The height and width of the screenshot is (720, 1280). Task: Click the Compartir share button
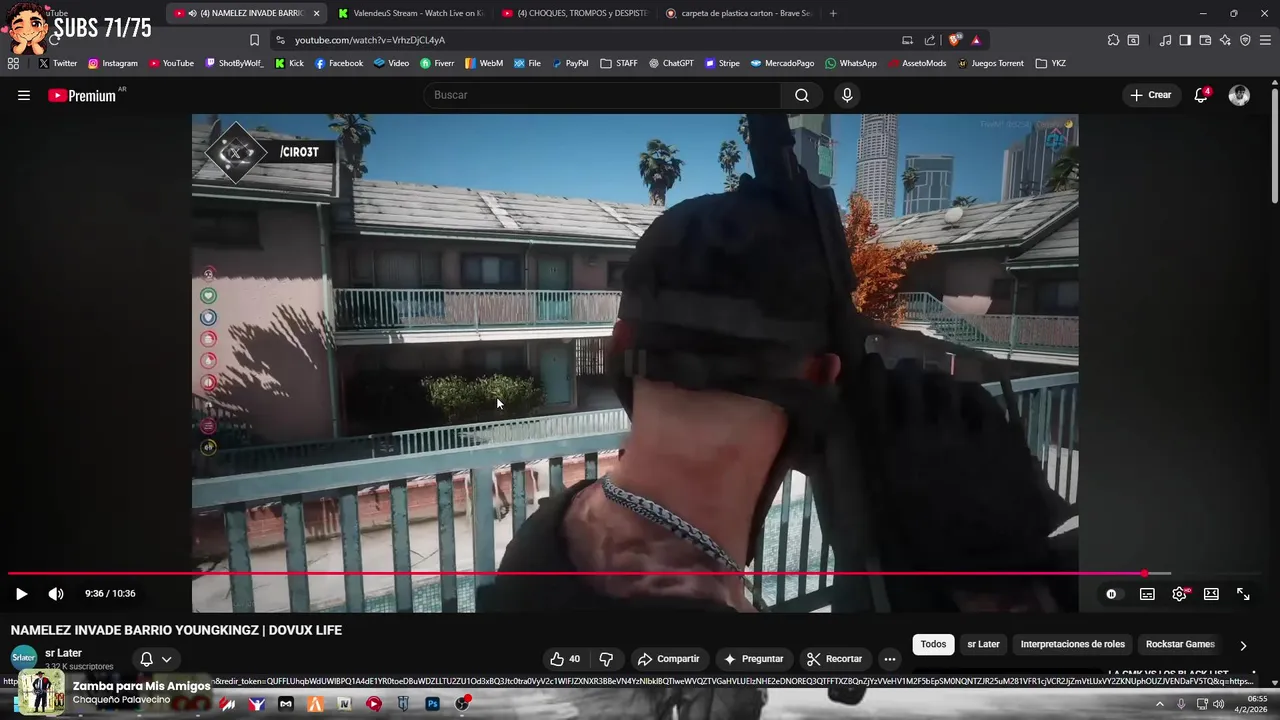[668, 659]
